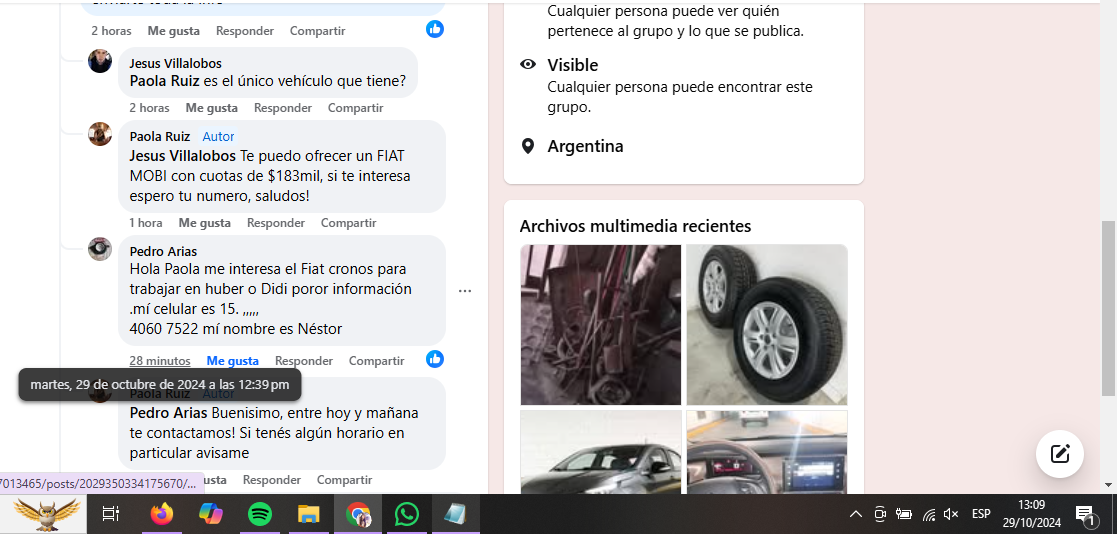
Task: Click Compartir under Jesus Villalobos's comment
Action: (355, 108)
